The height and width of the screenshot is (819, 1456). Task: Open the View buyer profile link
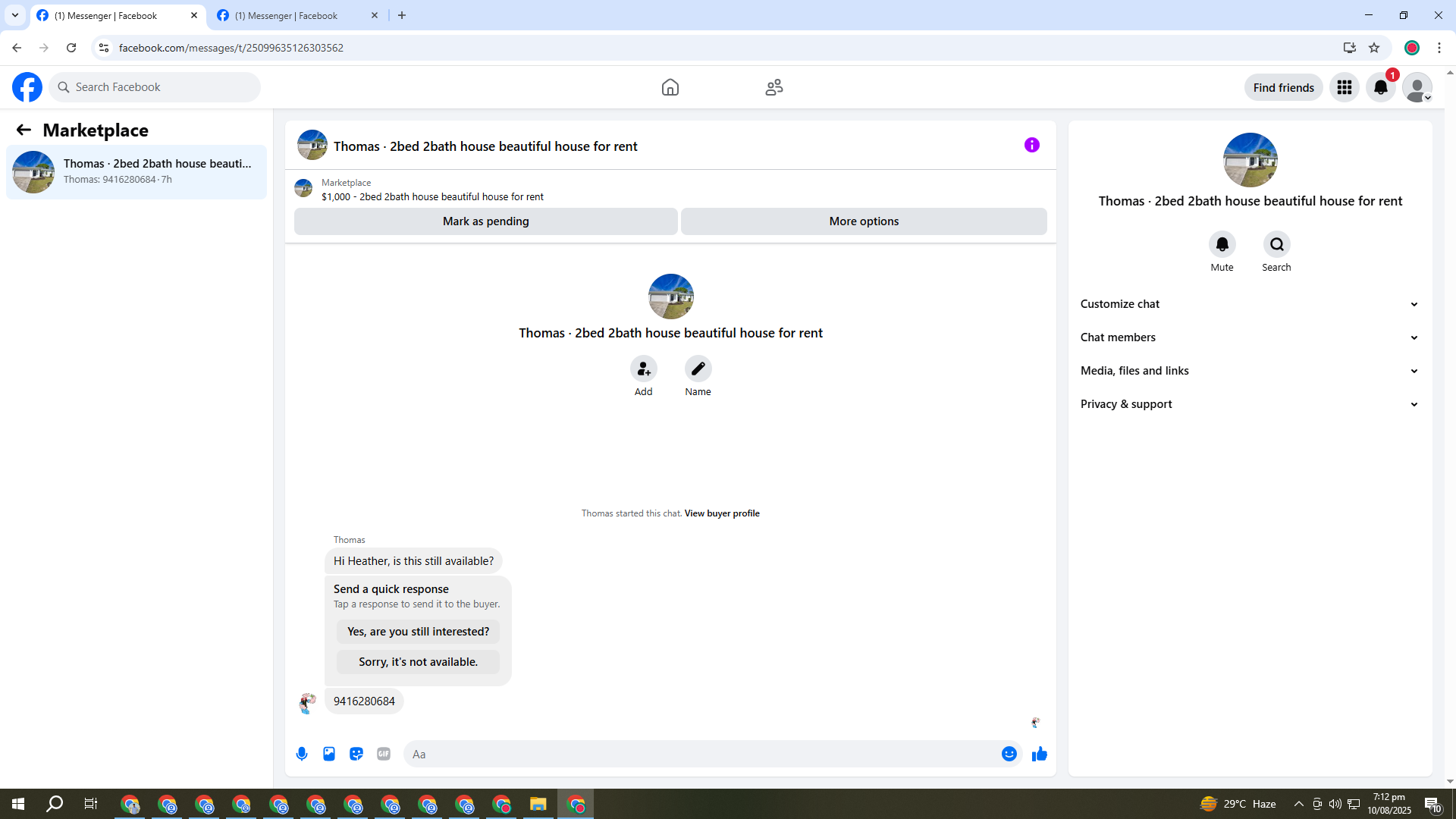pyautogui.click(x=721, y=513)
